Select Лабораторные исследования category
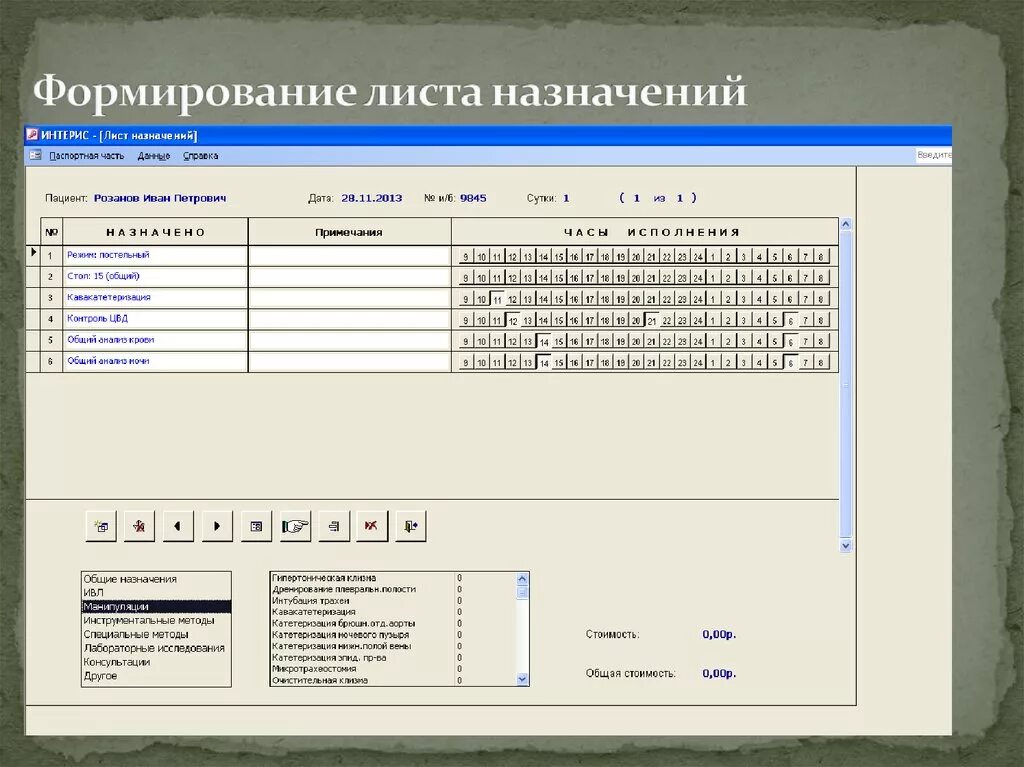The width and height of the screenshot is (1024, 767). click(x=156, y=647)
